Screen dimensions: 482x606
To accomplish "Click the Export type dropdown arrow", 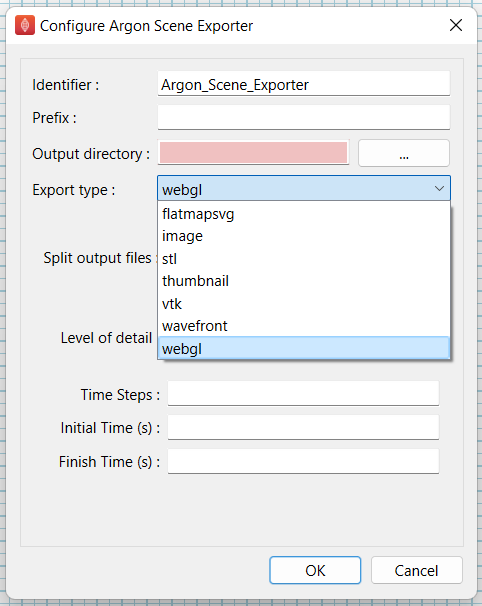I will tap(439, 189).
